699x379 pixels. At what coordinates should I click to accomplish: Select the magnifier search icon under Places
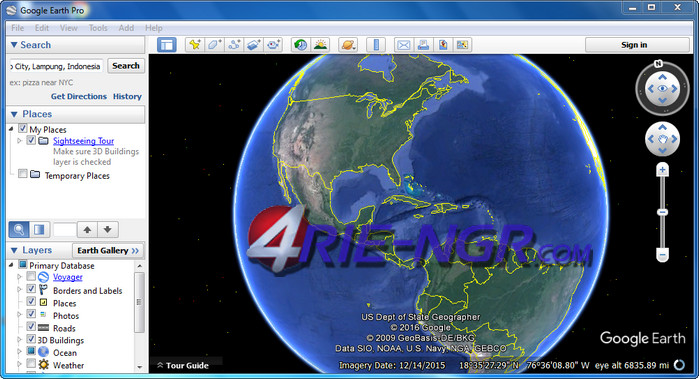[19, 230]
